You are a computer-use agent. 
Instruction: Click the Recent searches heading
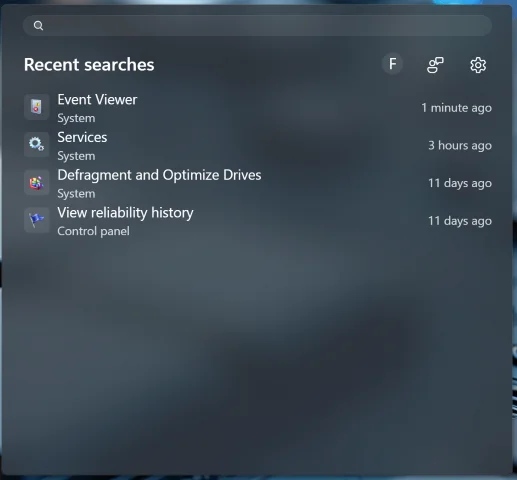point(89,65)
